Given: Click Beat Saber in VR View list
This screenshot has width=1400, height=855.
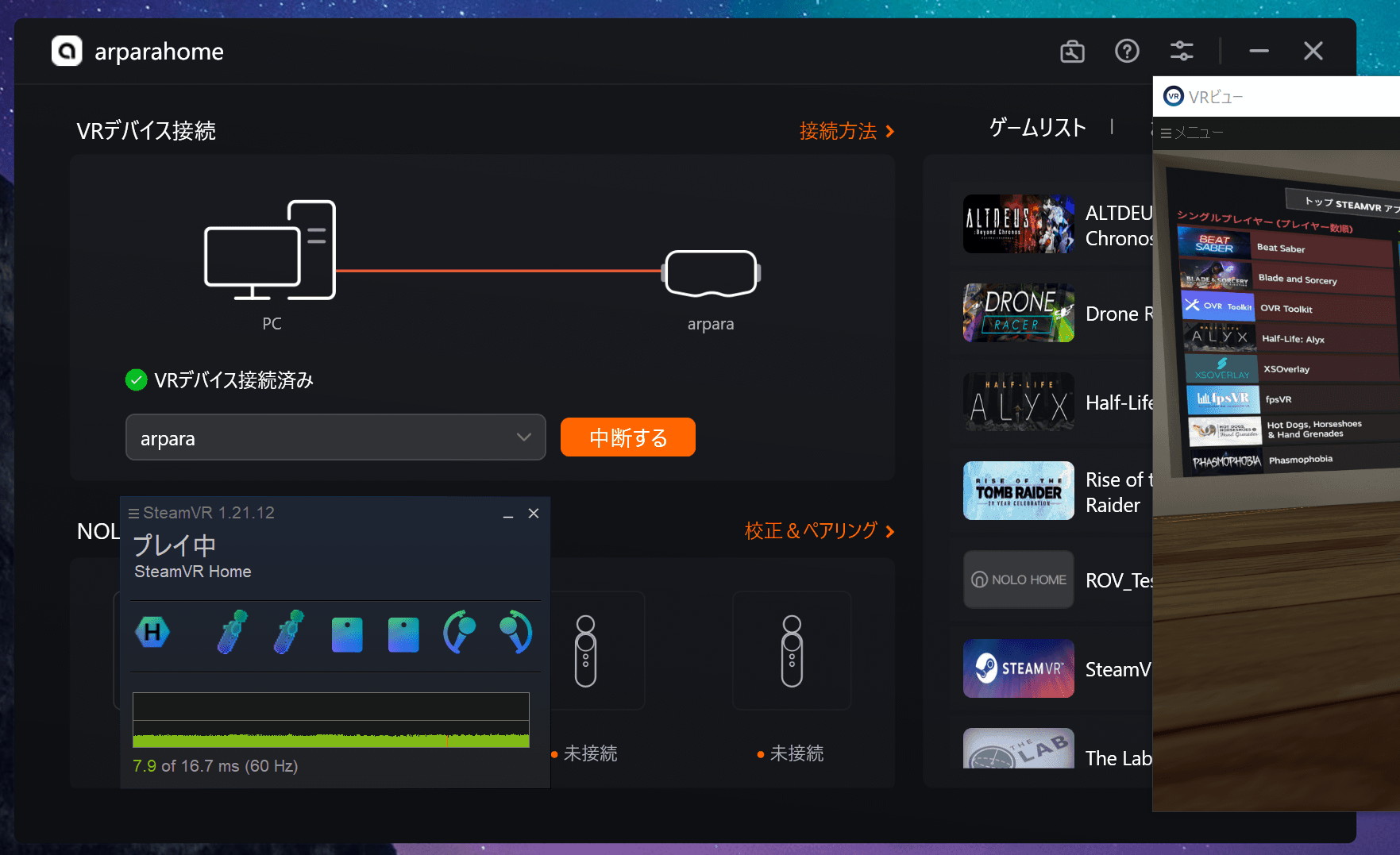Looking at the screenshot, I should tap(1285, 247).
